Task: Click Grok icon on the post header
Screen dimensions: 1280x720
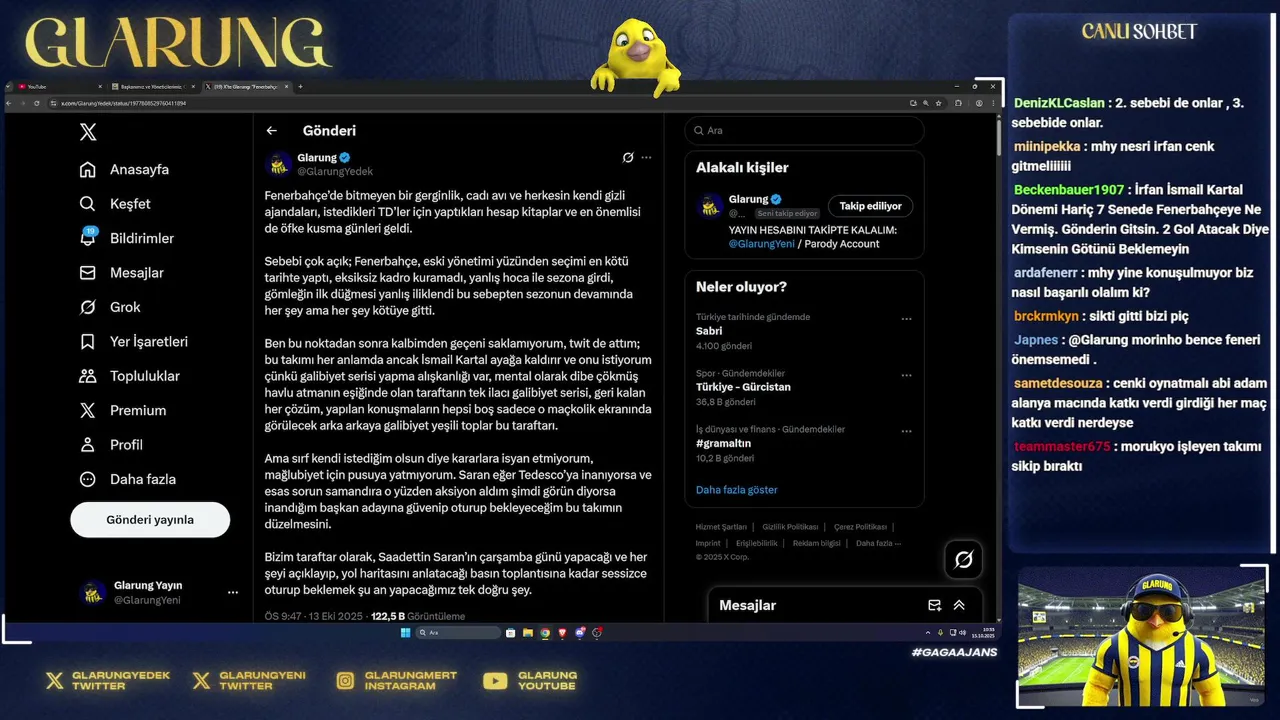Action: tap(628, 158)
